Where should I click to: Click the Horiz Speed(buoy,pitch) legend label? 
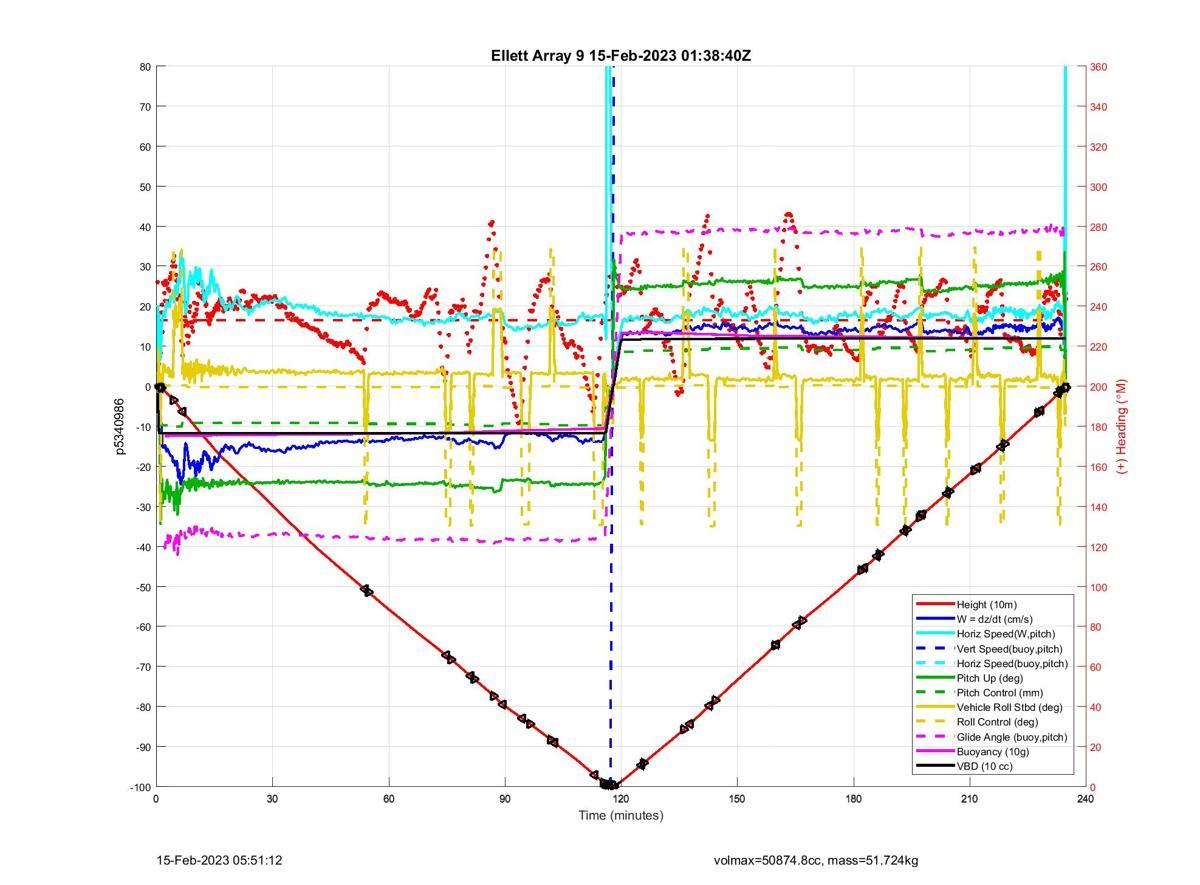coord(1012,663)
